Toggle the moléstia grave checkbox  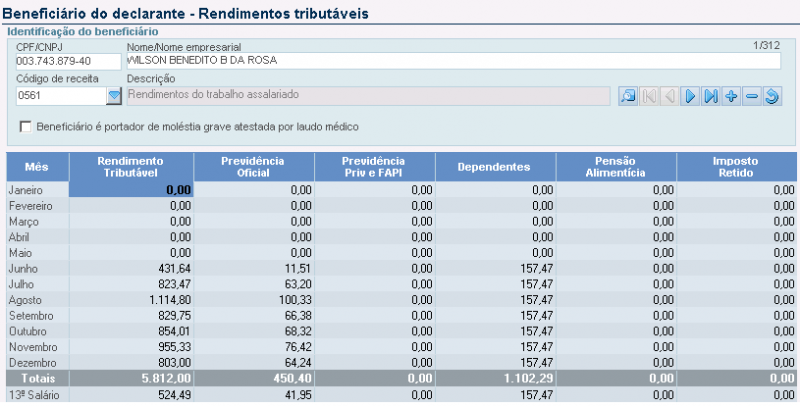(x=26, y=126)
